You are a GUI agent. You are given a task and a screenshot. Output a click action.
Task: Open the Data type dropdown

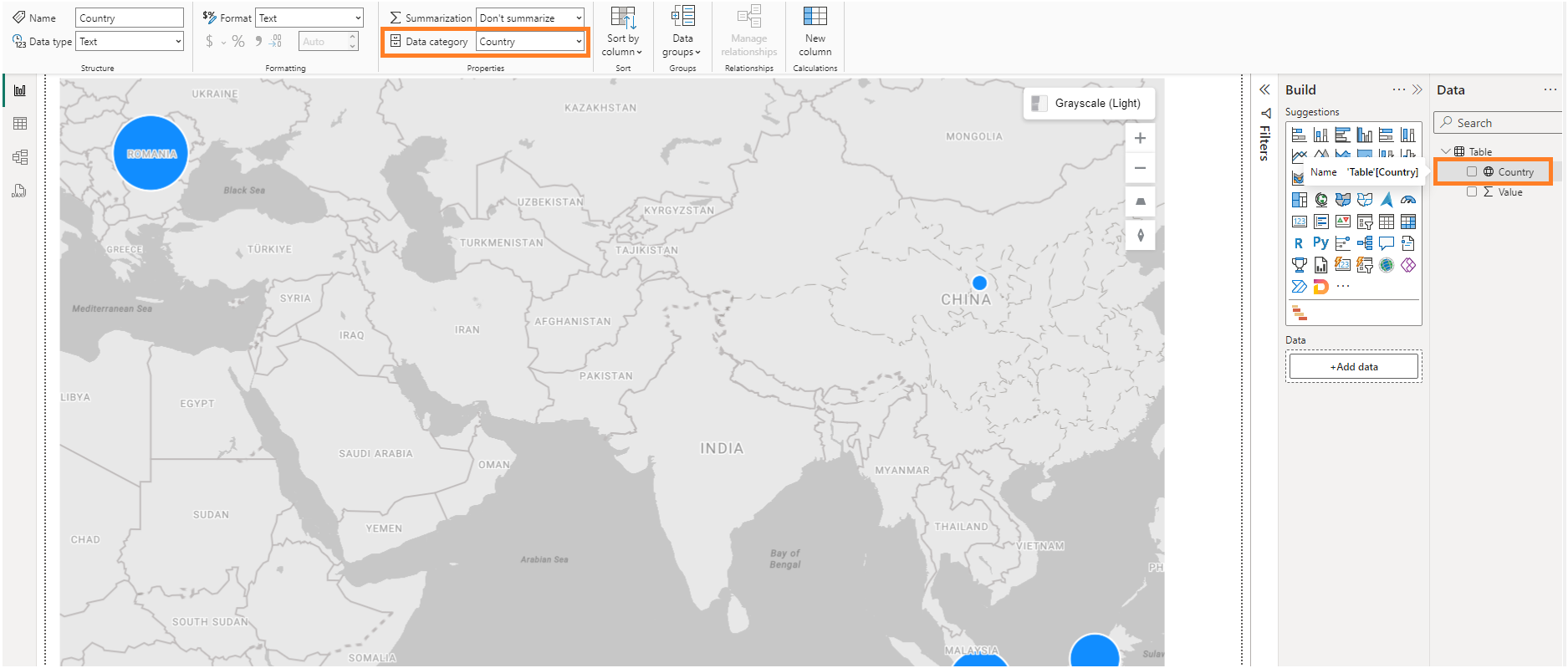tap(130, 41)
